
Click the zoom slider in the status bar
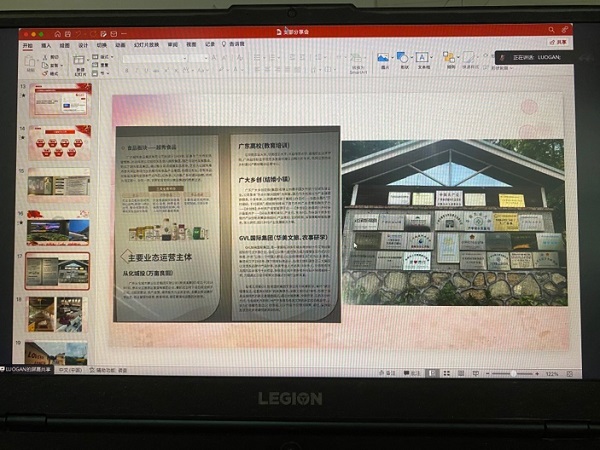515,373
